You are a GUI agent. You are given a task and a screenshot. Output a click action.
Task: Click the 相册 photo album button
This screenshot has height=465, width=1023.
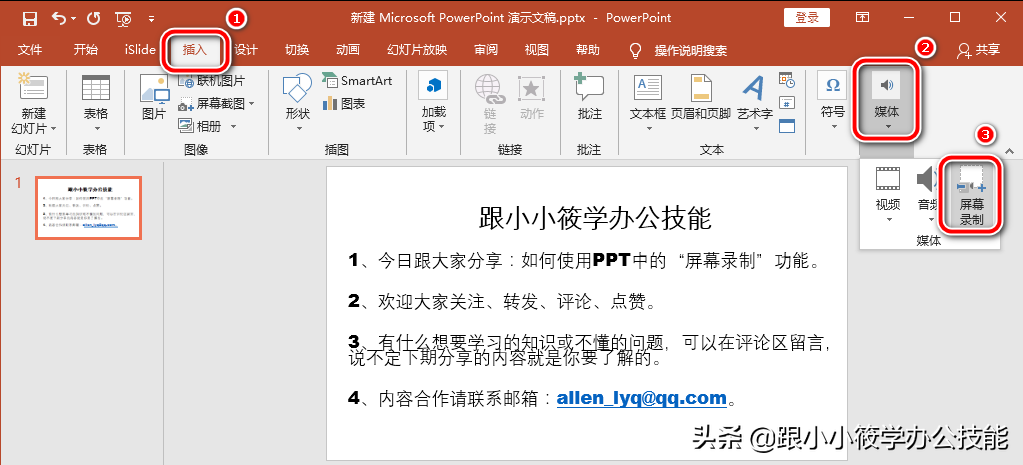200,126
